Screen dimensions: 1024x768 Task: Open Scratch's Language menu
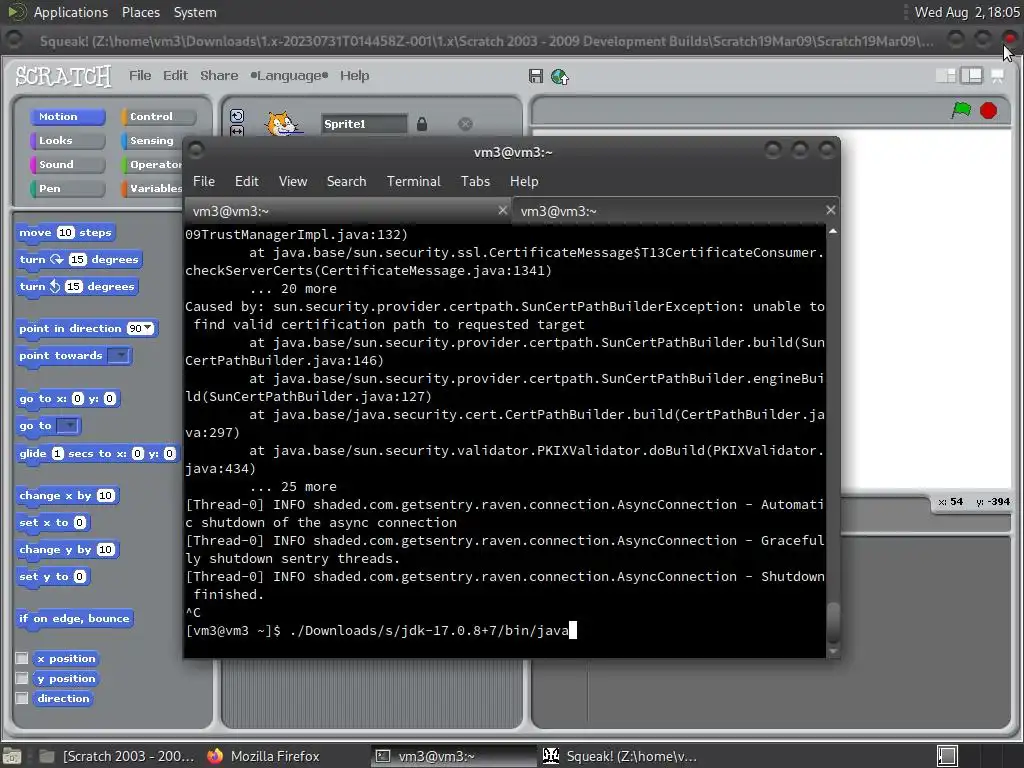(x=289, y=76)
